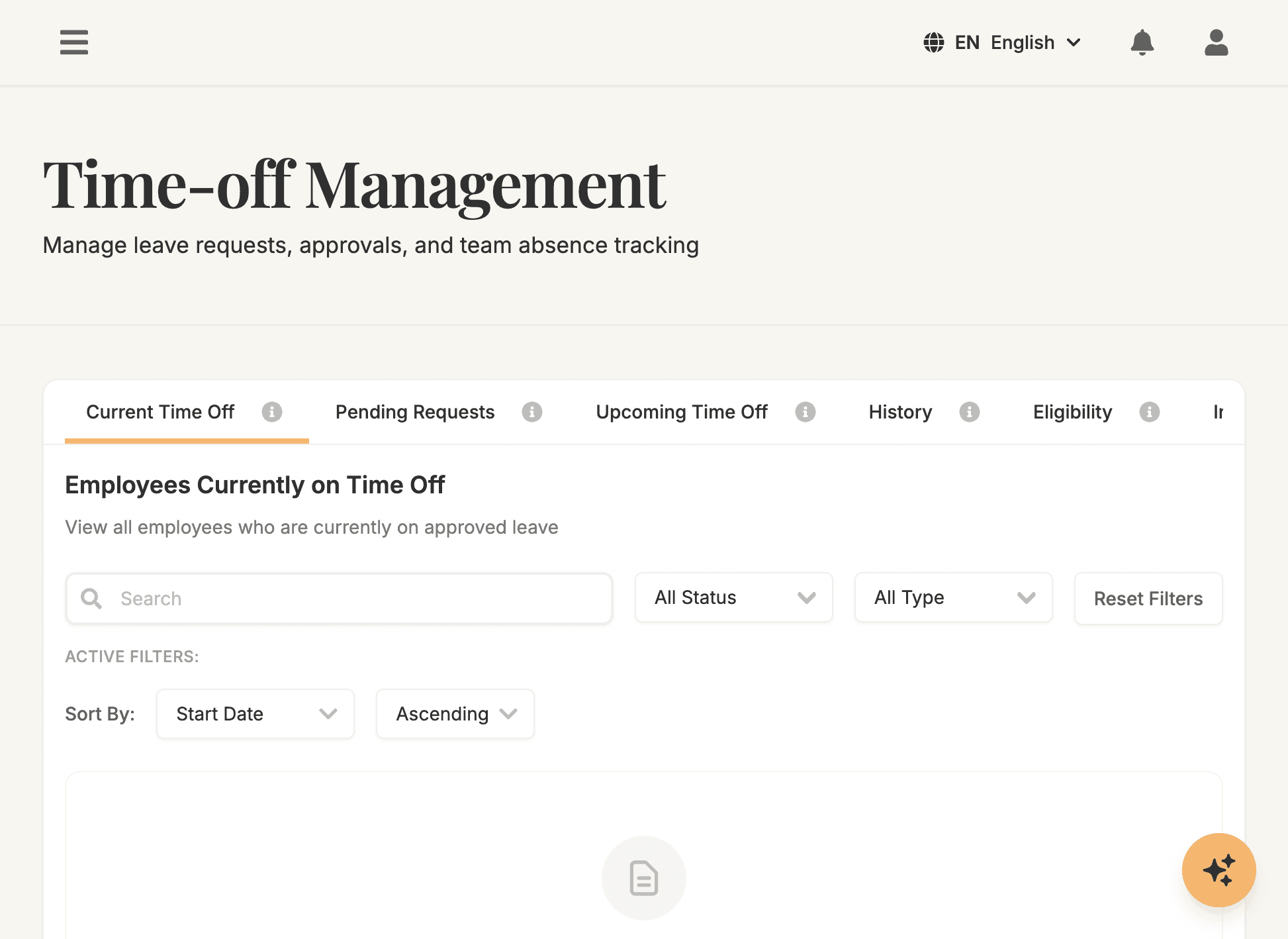Image resolution: width=1288 pixels, height=939 pixels.
Task: Open the Start Date sort dropdown
Action: pos(255,714)
